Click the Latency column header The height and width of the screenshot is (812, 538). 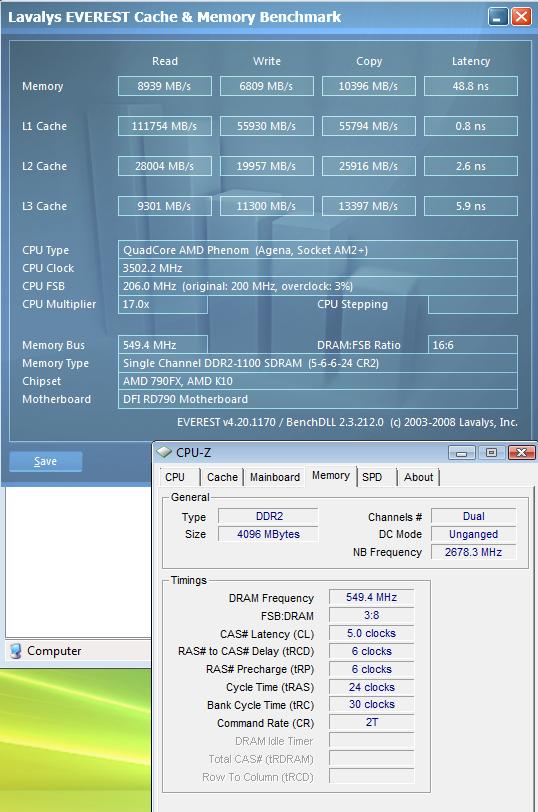[x=471, y=61]
